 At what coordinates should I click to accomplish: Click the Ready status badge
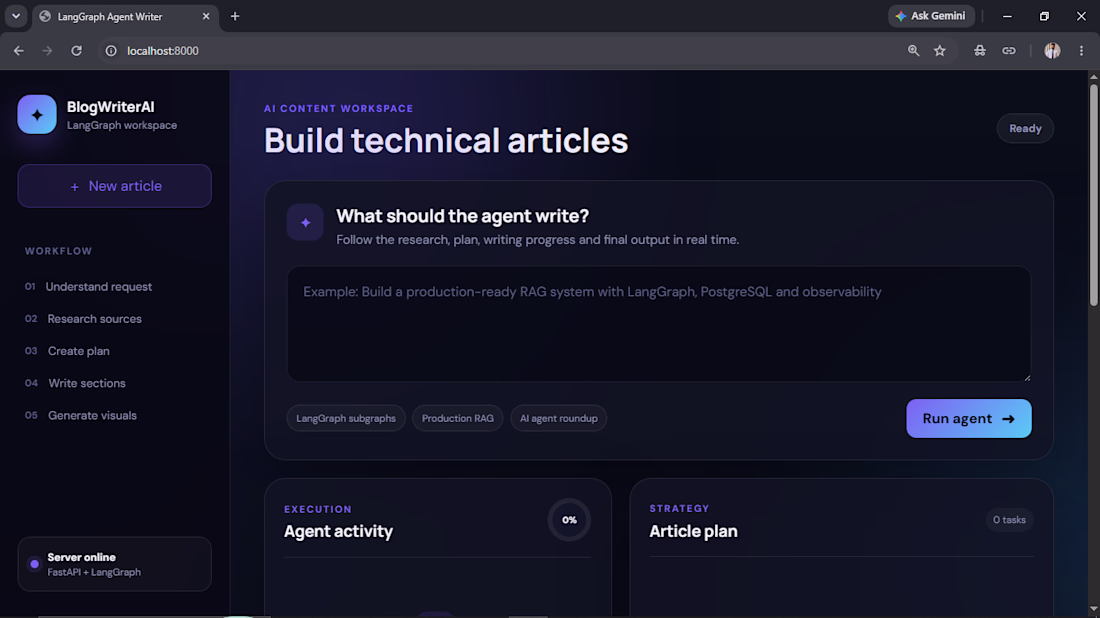coord(1025,128)
